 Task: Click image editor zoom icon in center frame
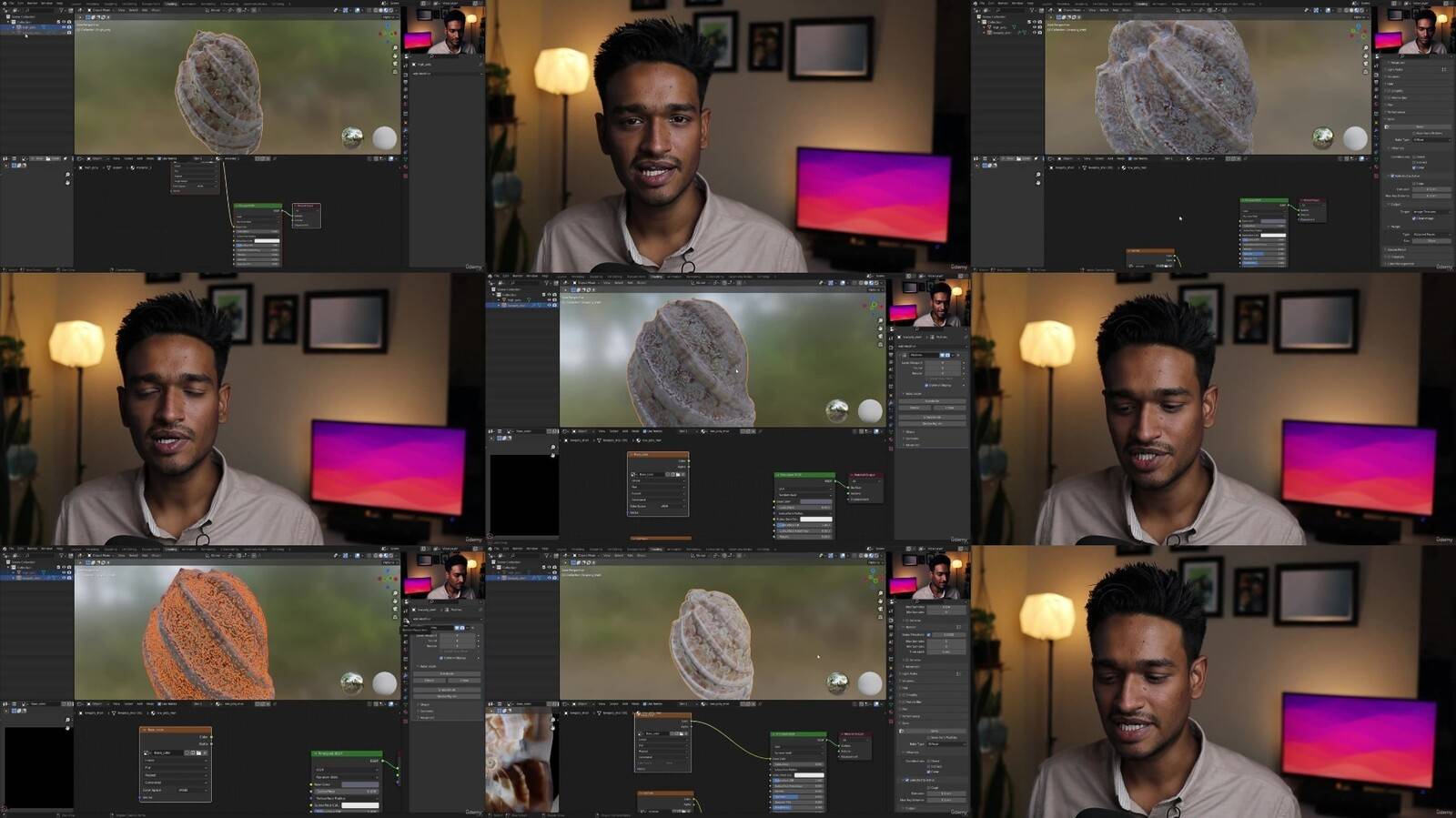(552, 448)
